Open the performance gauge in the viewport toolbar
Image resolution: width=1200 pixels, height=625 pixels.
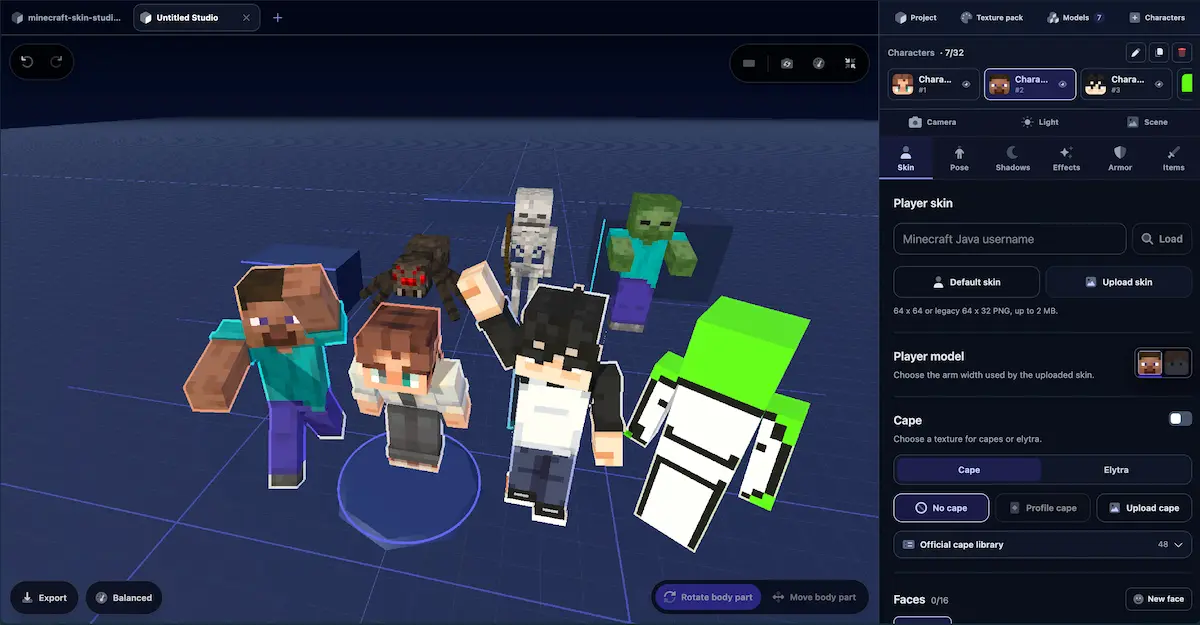(818, 63)
